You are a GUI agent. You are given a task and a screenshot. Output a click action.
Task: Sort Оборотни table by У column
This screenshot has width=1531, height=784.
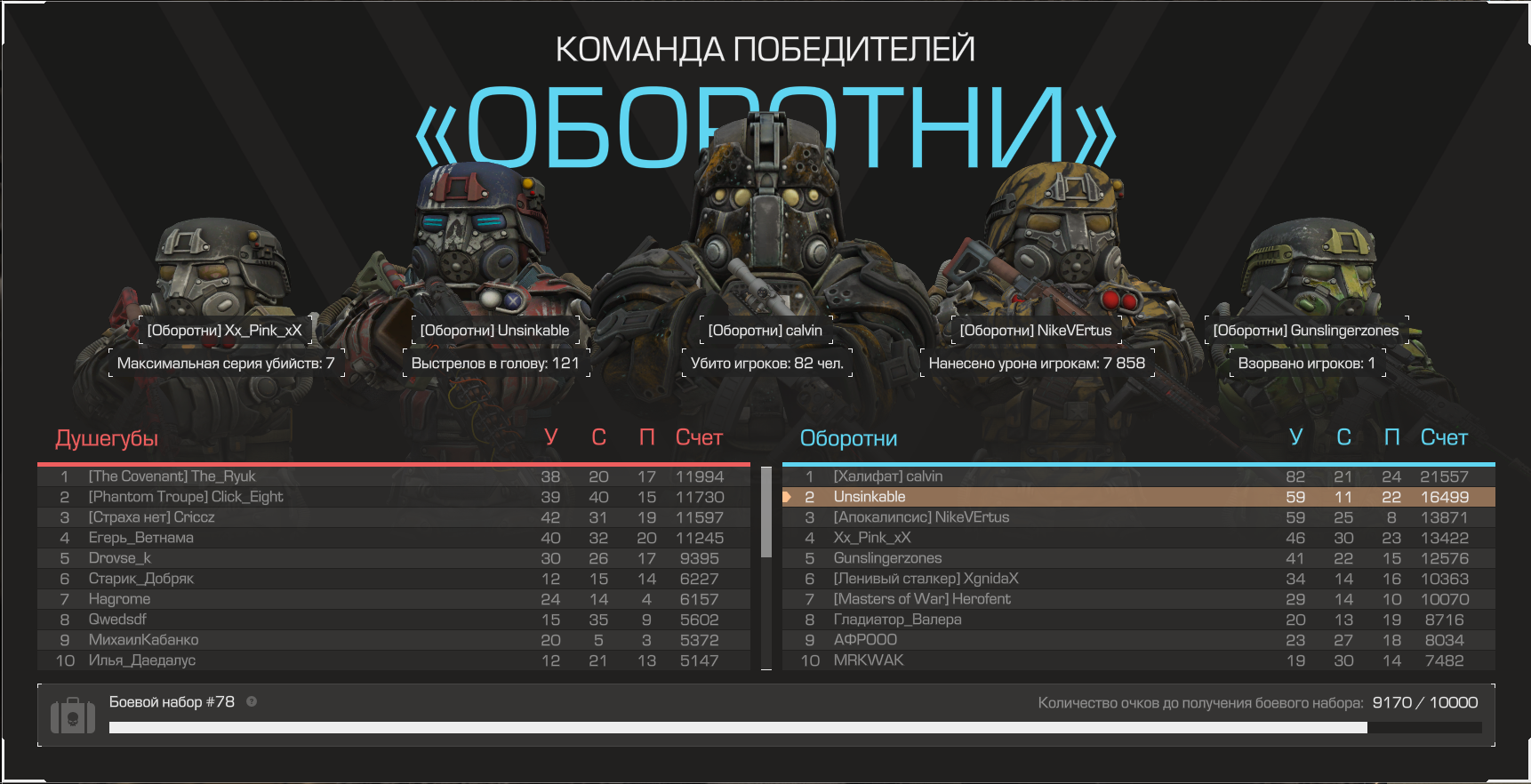pyautogui.click(x=1295, y=437)
